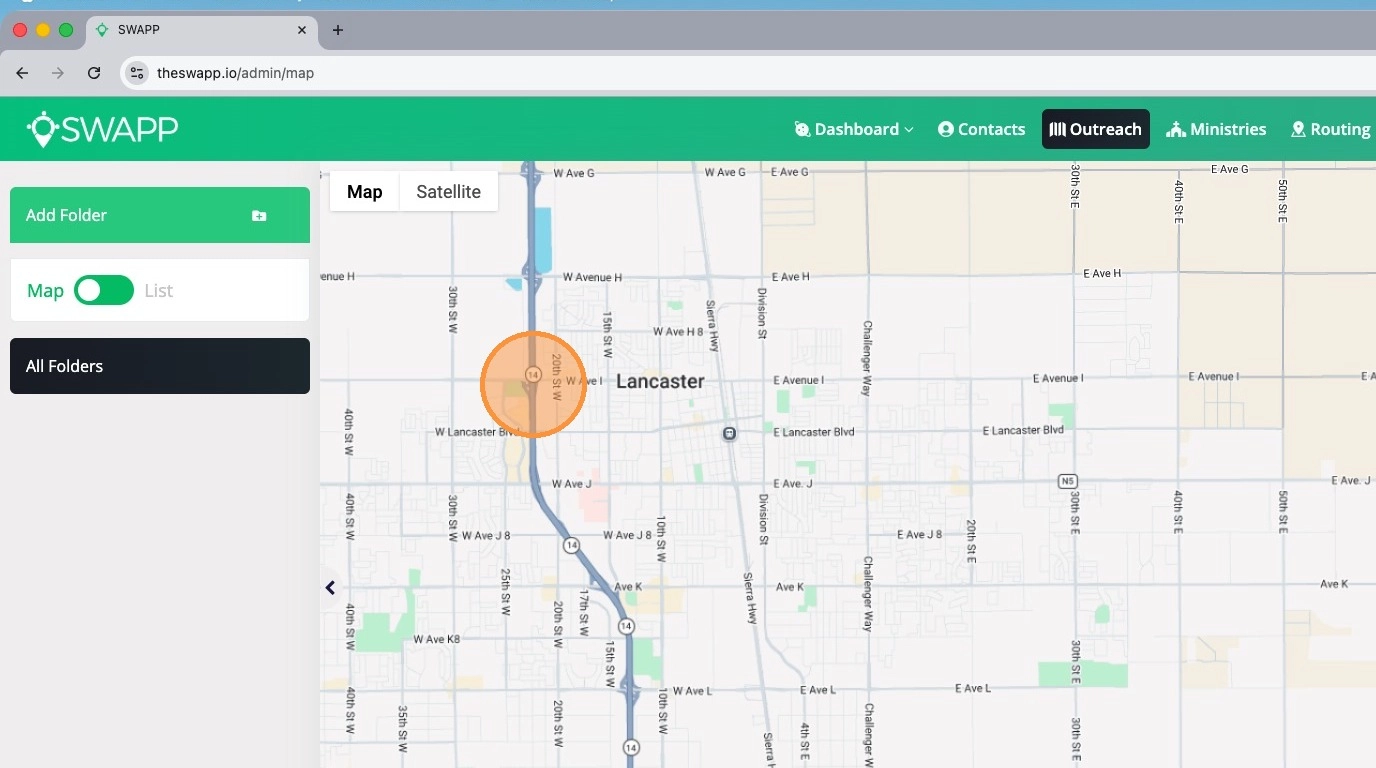The image size is (1376, 768).
Task: Click the 35th St W street label
Action: coord(402,729)
